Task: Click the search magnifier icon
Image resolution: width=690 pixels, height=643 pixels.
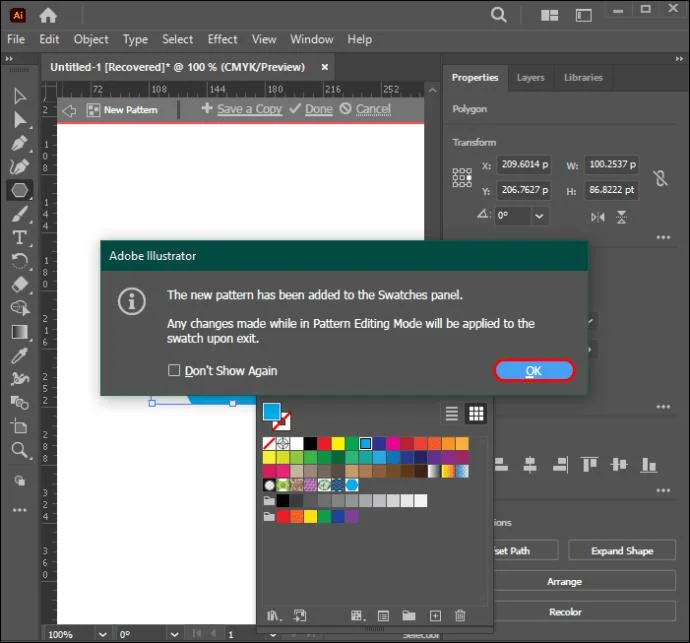Action: (x=498, y=15)
